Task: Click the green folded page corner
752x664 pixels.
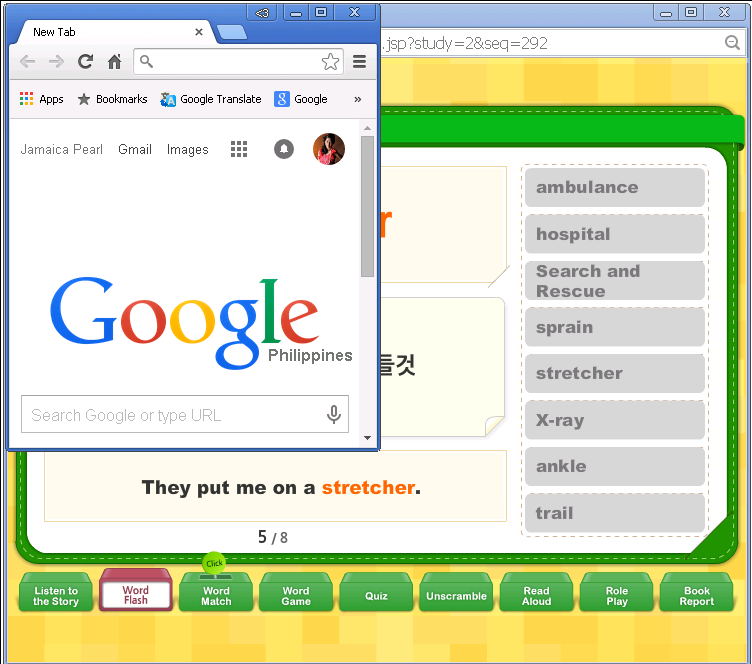Action: coord(711,536)
